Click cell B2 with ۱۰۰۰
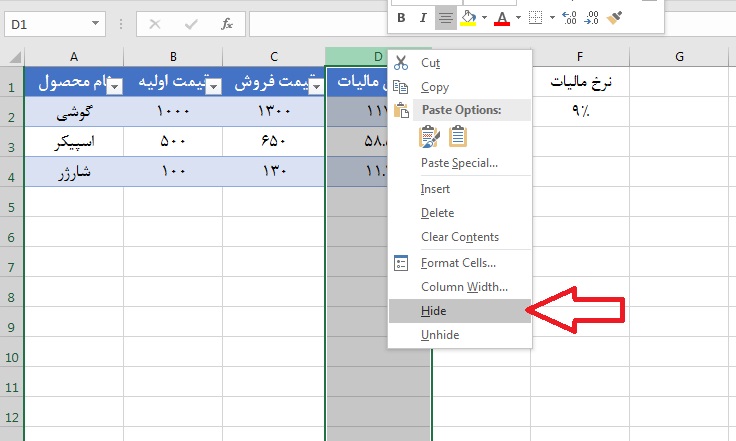 point(173,112)
